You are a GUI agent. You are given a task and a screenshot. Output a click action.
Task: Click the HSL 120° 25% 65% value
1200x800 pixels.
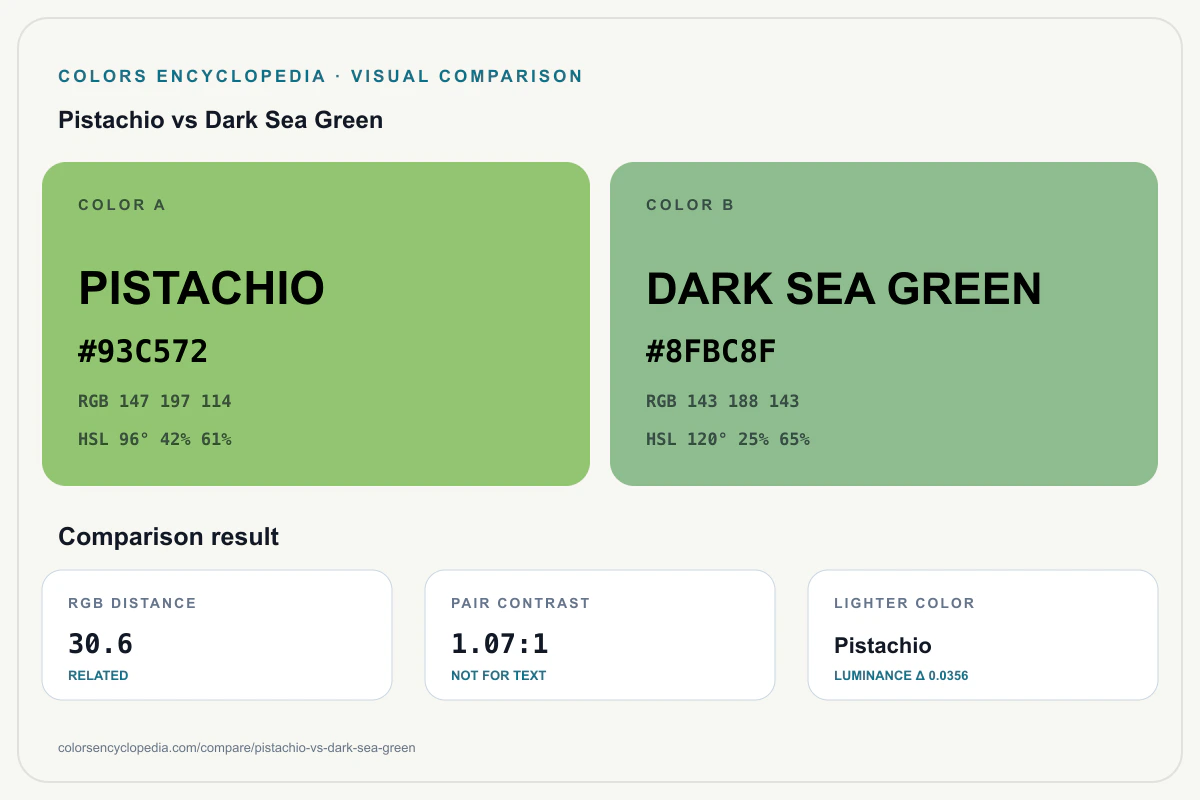click(728, 439)
